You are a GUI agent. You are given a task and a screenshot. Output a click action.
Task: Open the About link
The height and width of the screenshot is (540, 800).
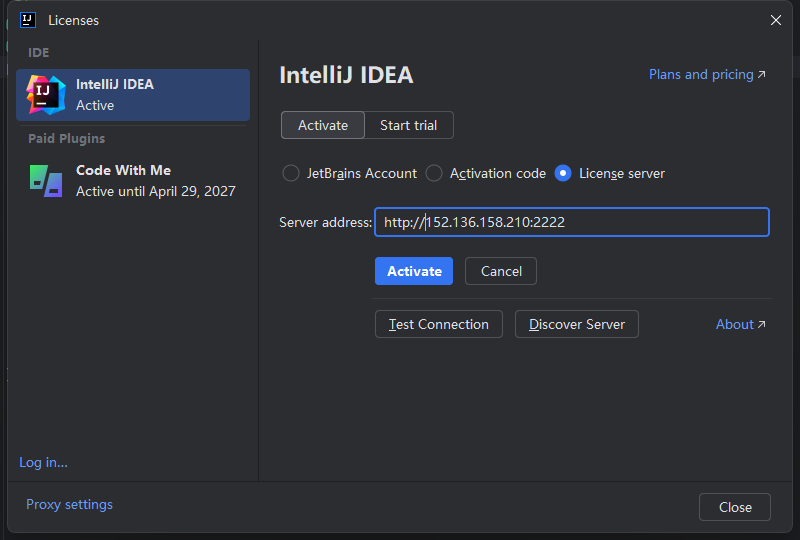(740, 324)
